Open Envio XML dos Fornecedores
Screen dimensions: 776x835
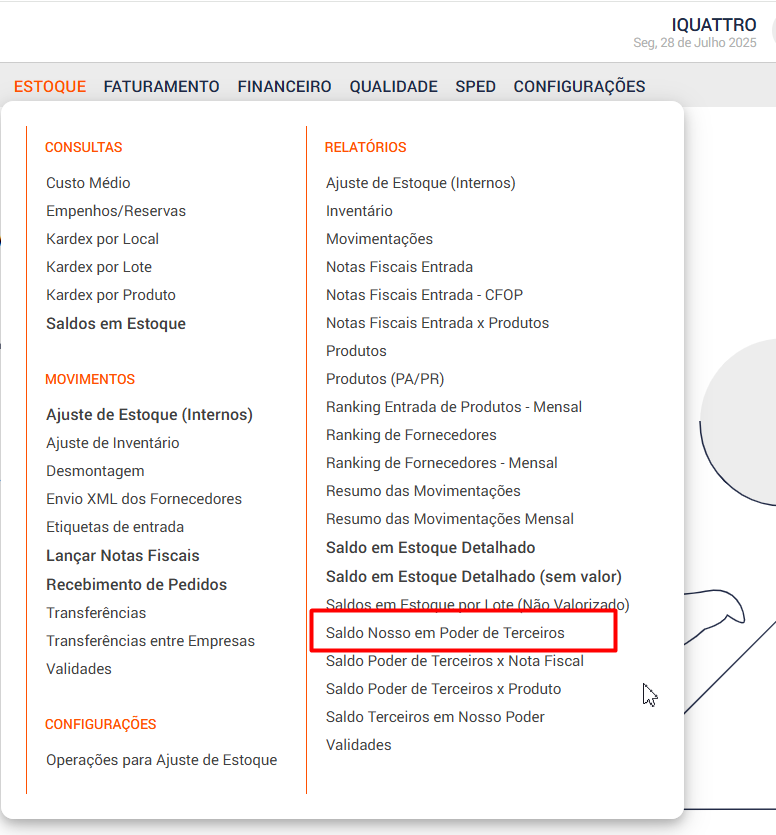(x=144, y=498)
